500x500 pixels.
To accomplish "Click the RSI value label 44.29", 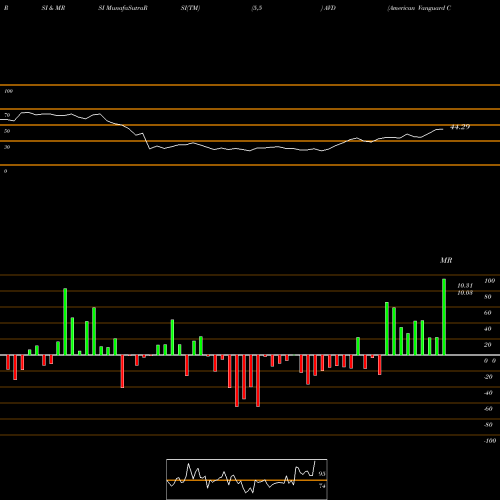I will pos(460,127).
